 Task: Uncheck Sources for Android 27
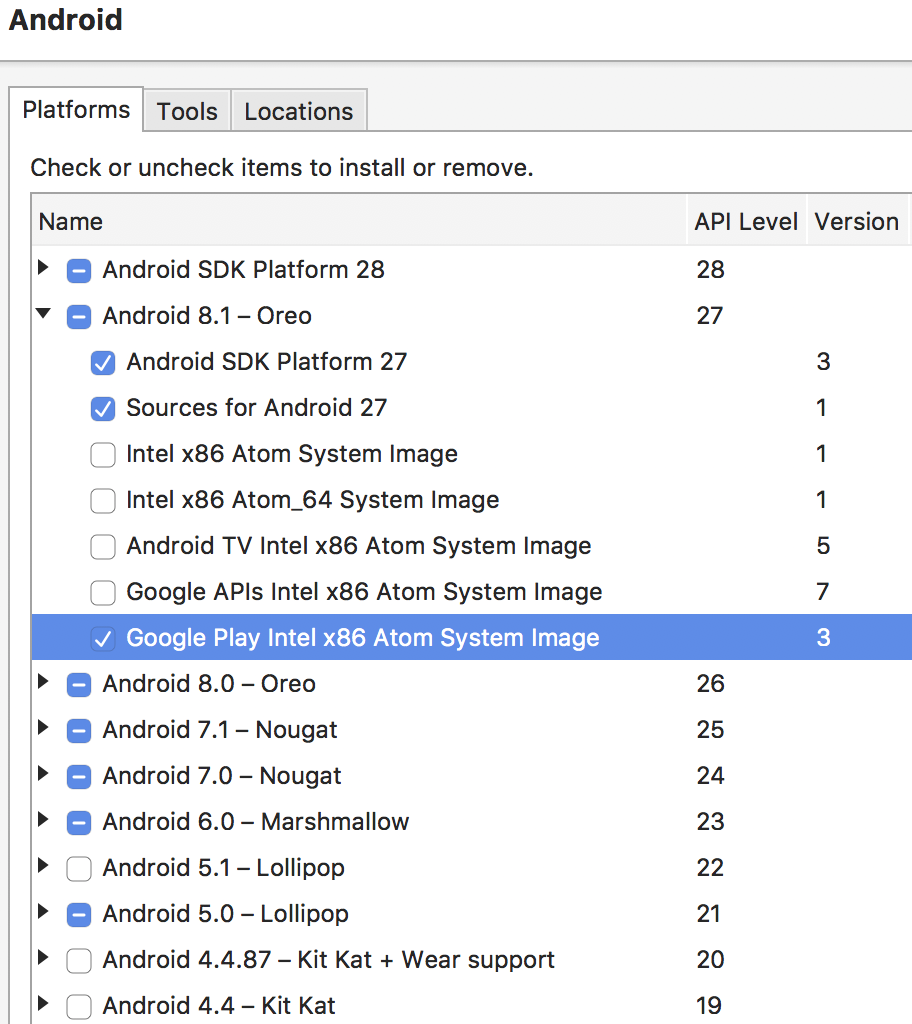[x=103, y=409]
